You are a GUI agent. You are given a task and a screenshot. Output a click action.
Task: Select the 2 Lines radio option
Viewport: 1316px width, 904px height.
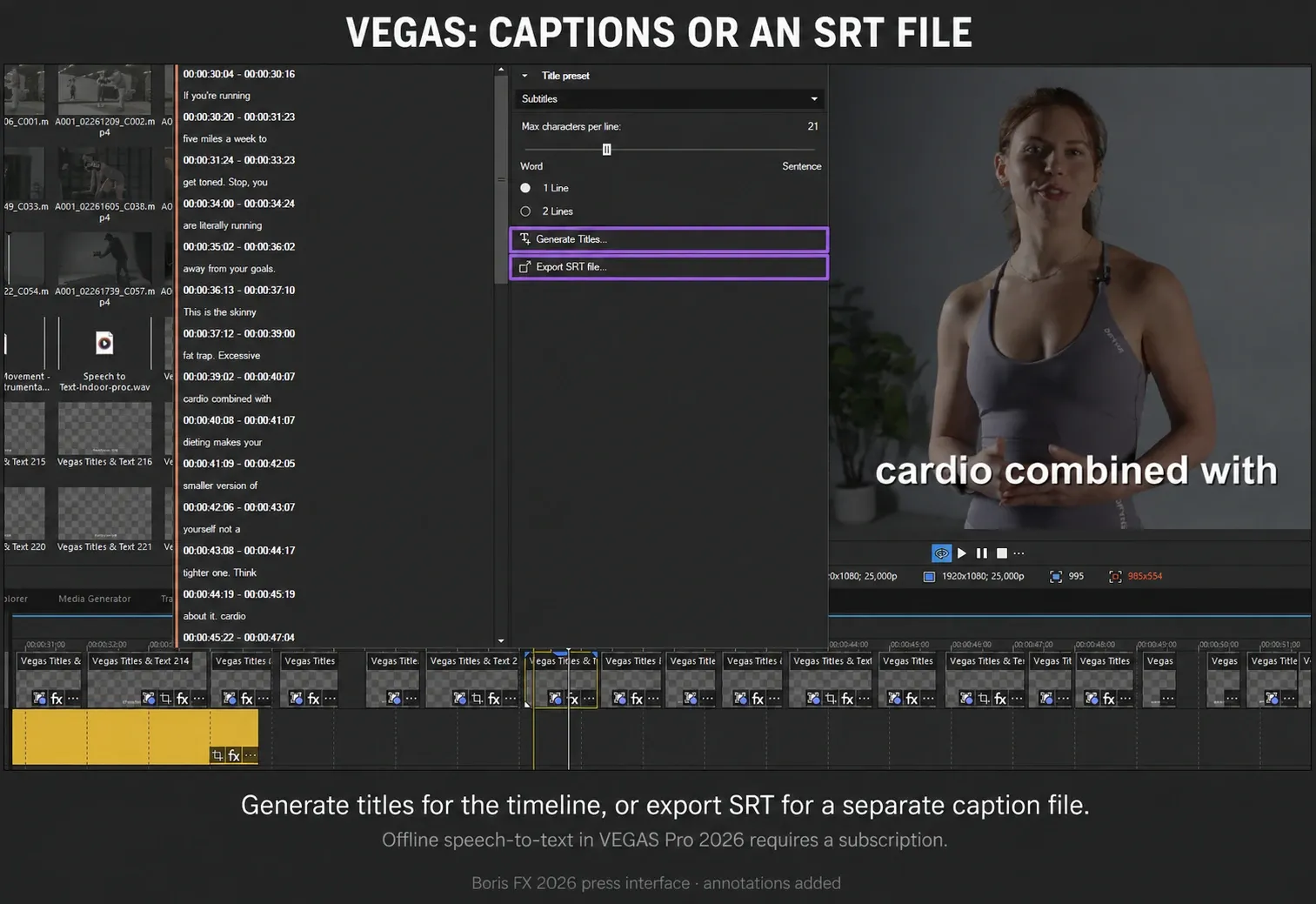[525, 211]
